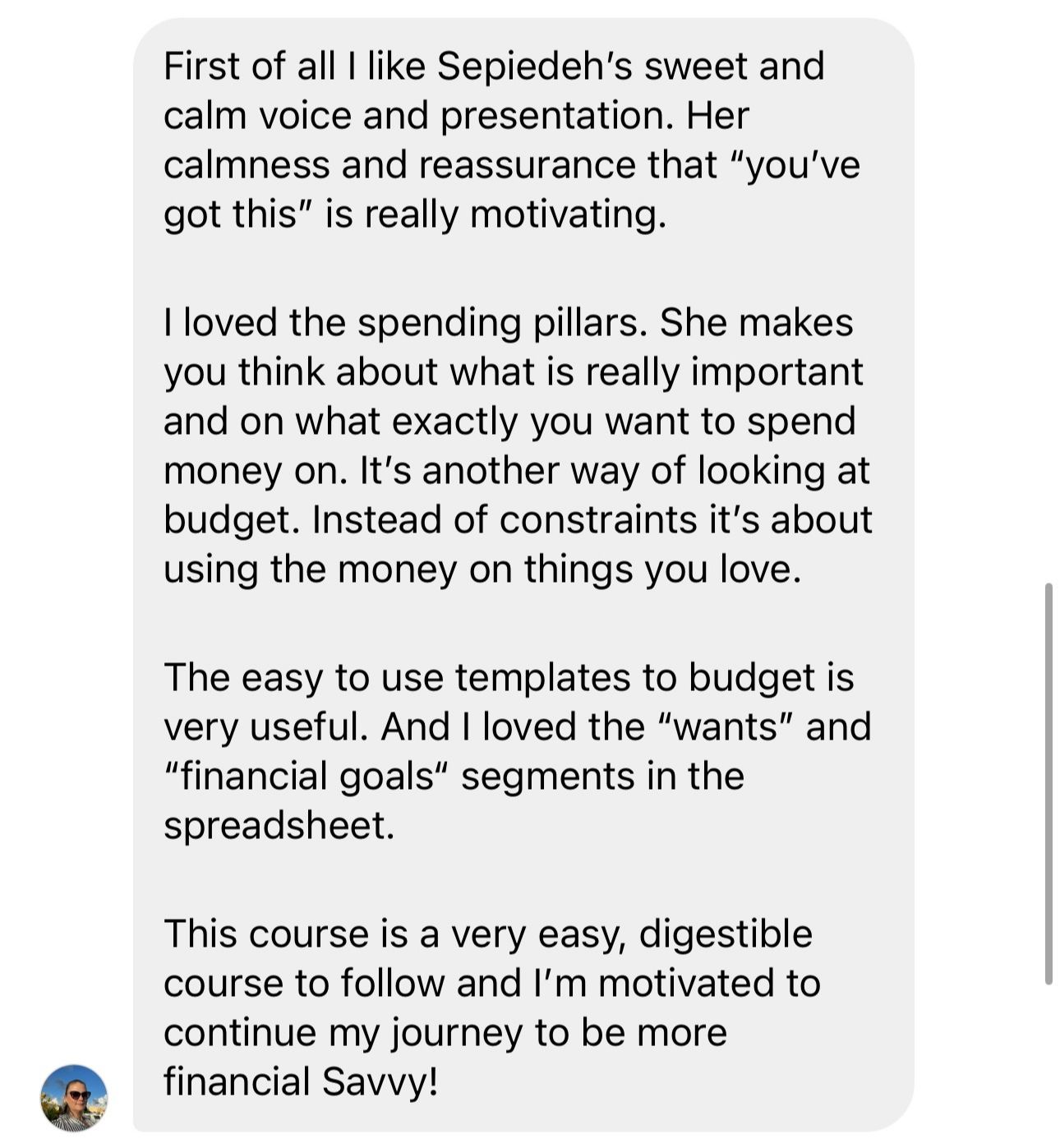Click the paragraph about easy to use templates
The image size is (1060, 1148).
(x=517, y=751)
